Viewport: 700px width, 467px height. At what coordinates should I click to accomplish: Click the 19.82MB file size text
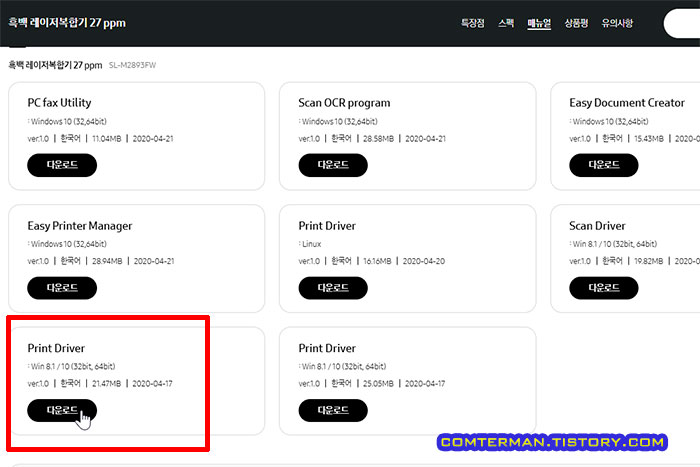[x=649, y=261]
